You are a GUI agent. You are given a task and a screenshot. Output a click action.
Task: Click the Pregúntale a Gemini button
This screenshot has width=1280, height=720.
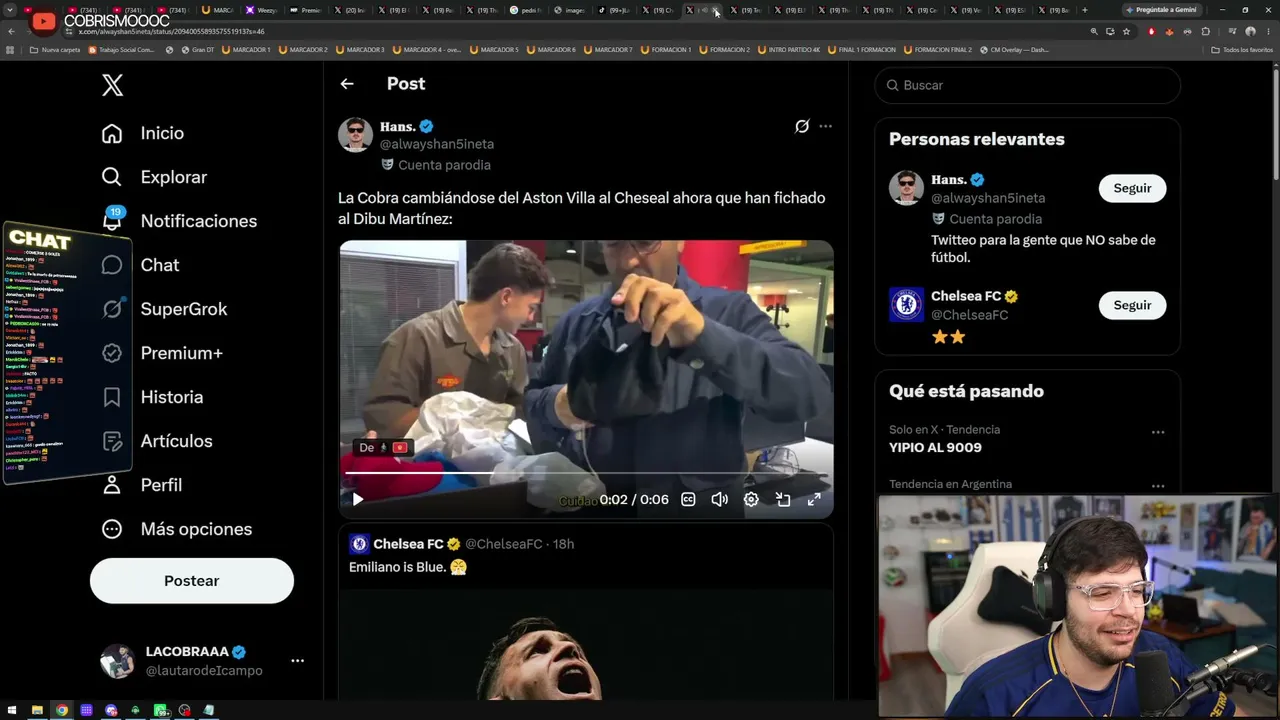1162,10
